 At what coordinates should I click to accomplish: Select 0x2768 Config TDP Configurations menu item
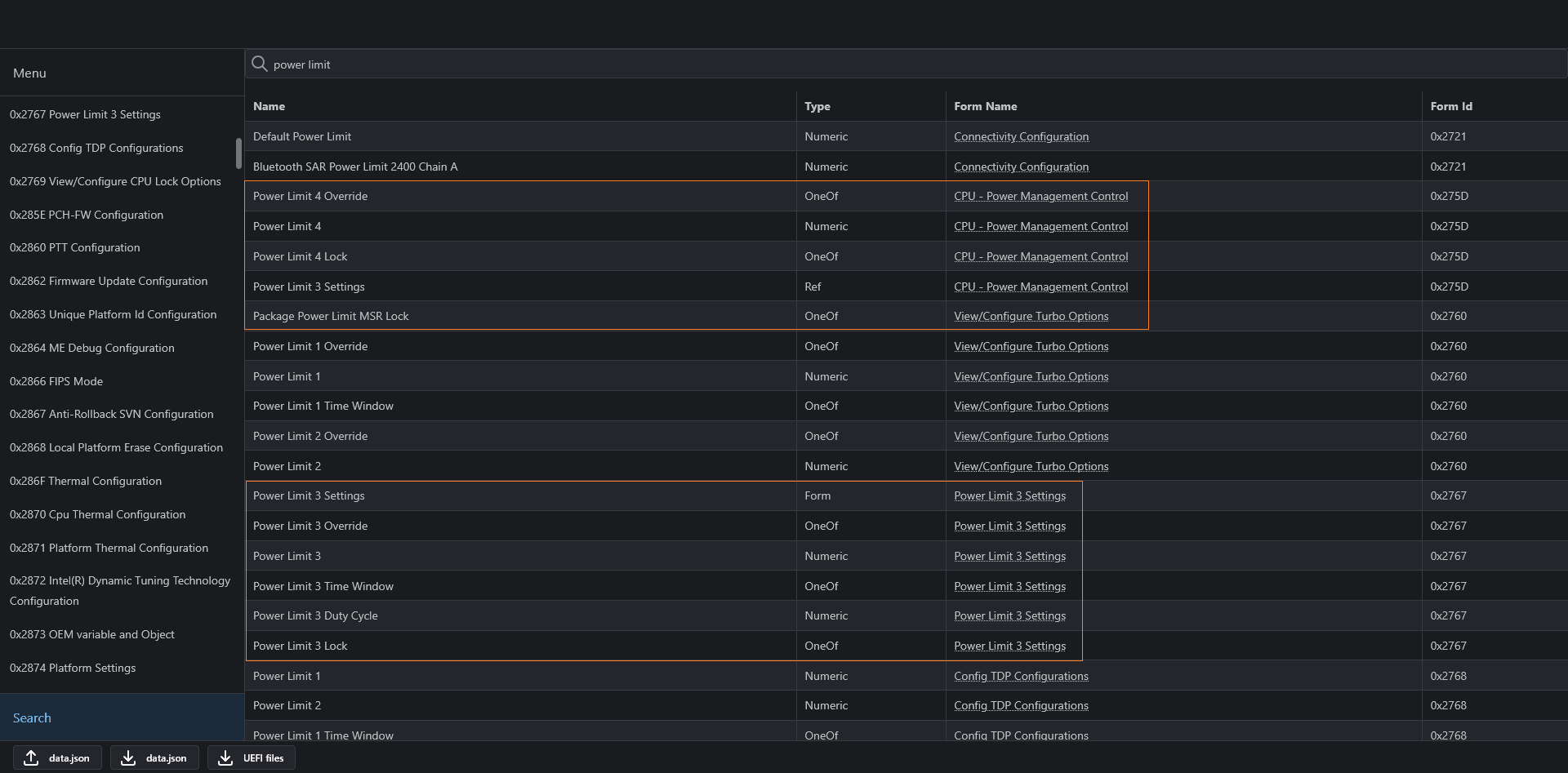[96, 148]
